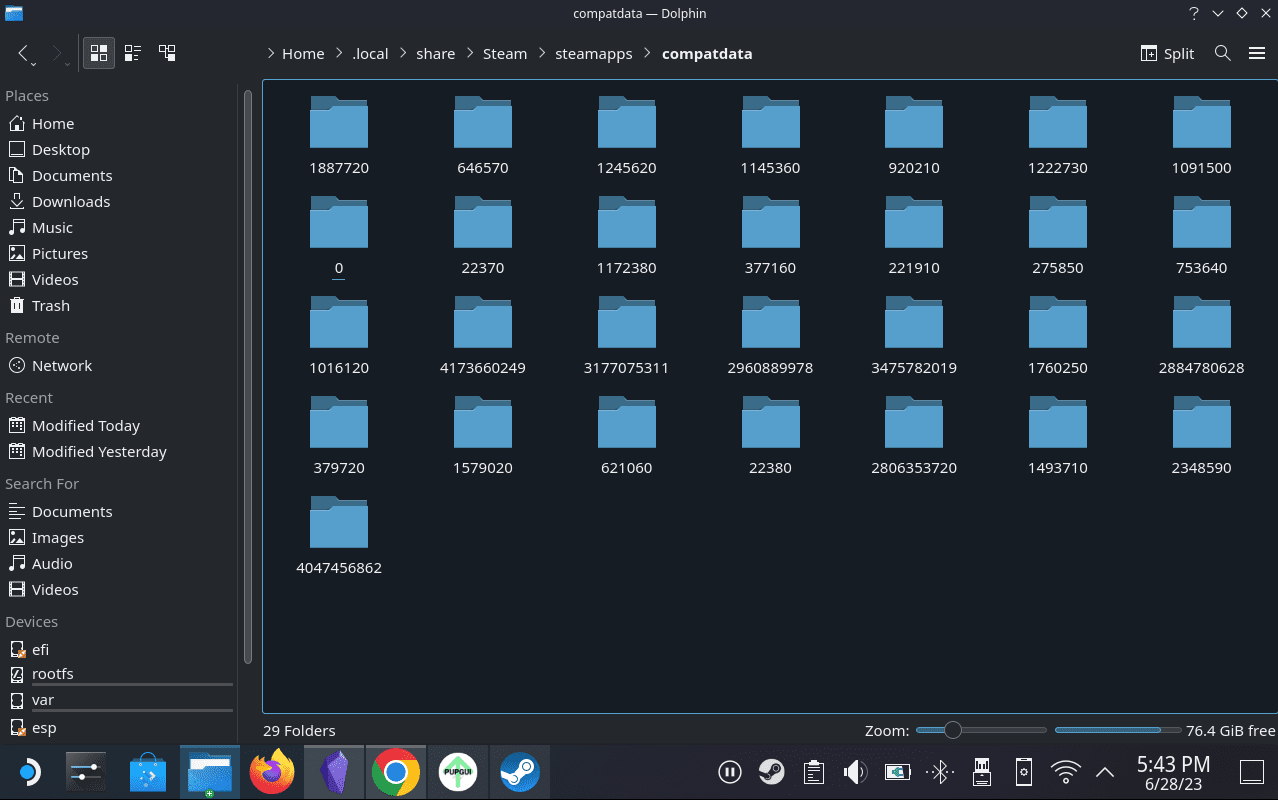Navigate to Steam in breadcrumb

click(x=505, y=54)
